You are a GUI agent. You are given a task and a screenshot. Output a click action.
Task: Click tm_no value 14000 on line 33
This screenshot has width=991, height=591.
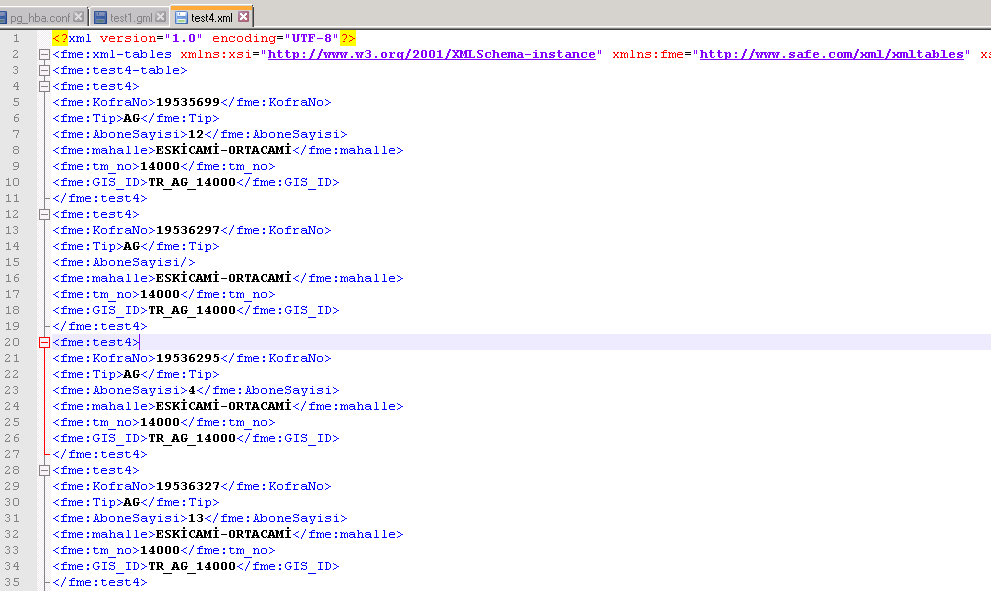pos(160,551)
